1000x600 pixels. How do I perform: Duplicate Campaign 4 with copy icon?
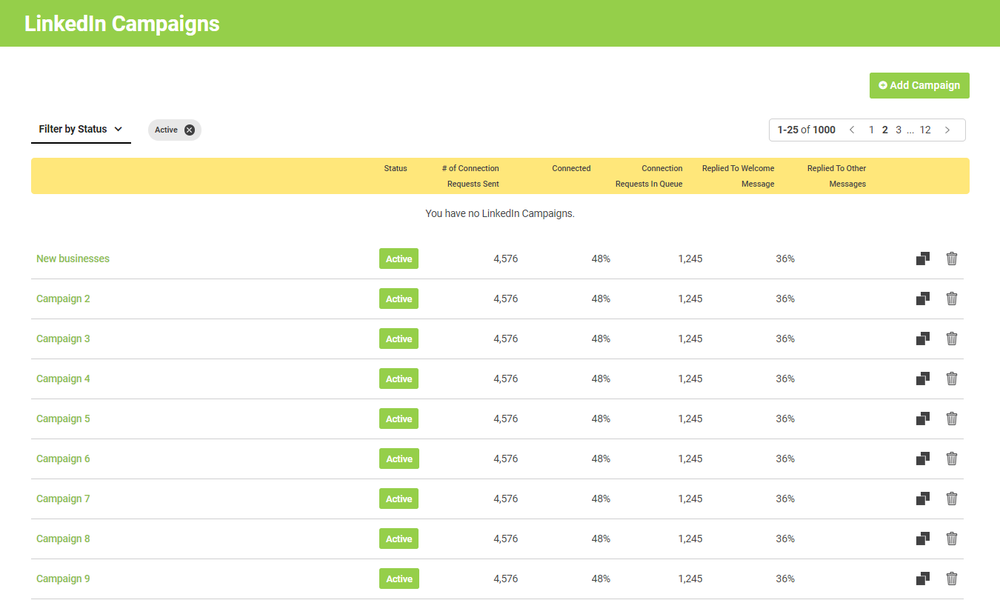(923, 378)
